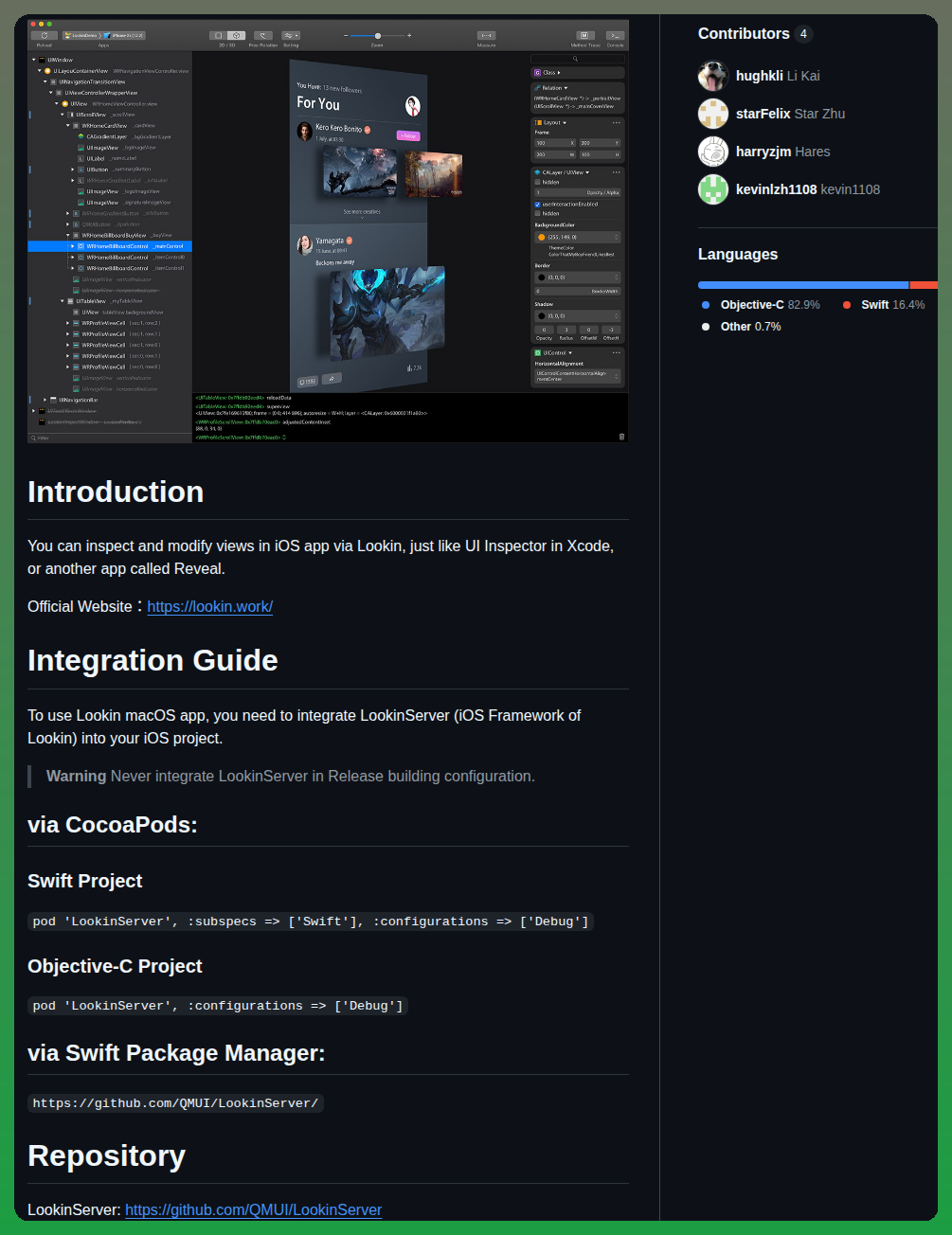
Task: Open the Method Trace toolbar icon
Action: coord(584,35)
